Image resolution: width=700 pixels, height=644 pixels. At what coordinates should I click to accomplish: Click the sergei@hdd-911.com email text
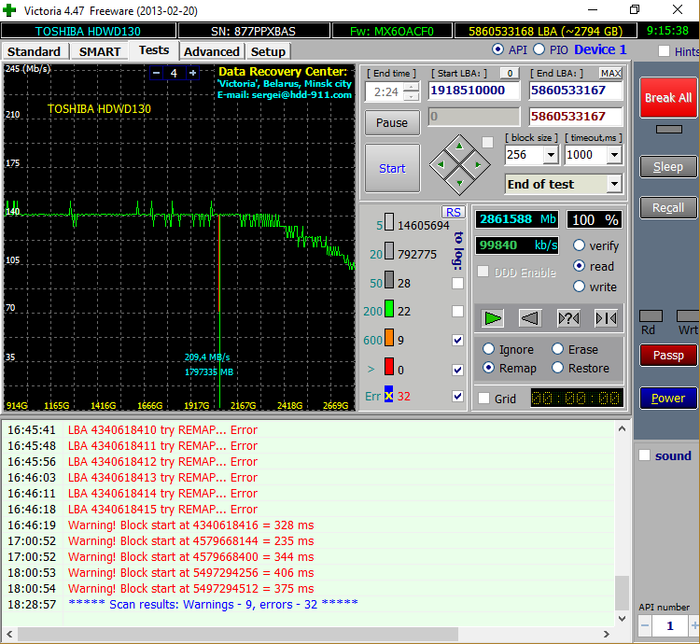pyautogui.click(x=301, y=95)
